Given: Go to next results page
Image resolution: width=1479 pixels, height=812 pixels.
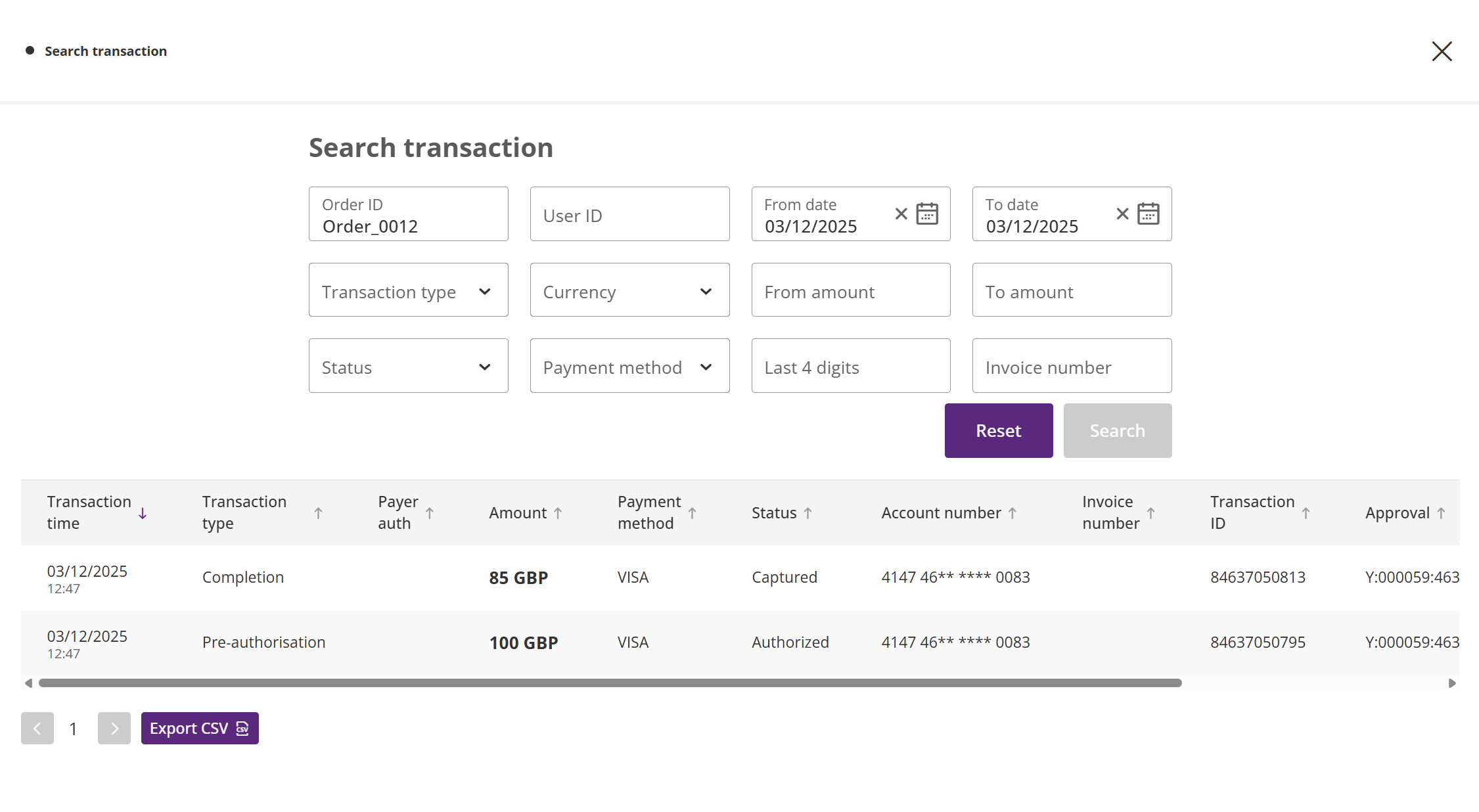Looking at the screenshot, I should pos(114,728).
